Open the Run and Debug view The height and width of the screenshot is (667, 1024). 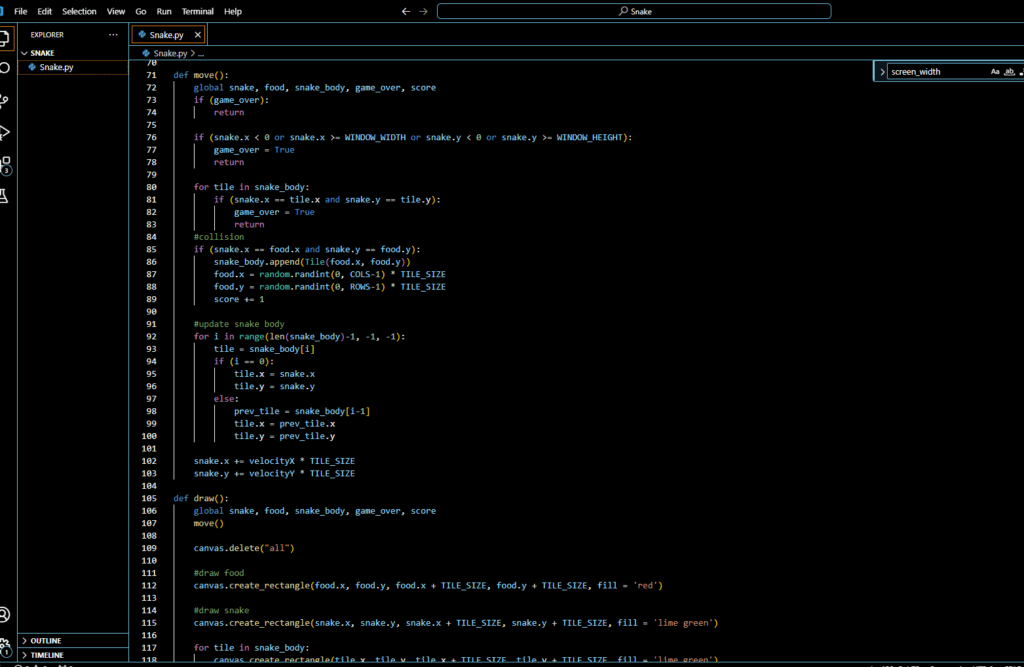[4, 133]
